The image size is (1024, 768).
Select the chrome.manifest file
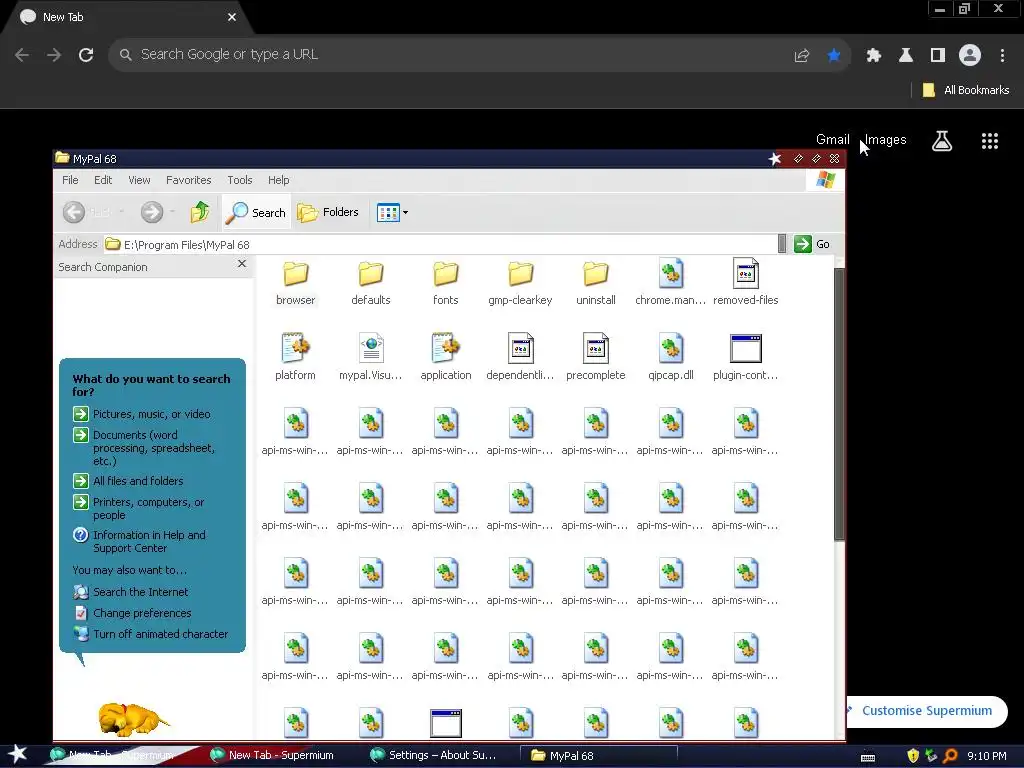[671, 283]
